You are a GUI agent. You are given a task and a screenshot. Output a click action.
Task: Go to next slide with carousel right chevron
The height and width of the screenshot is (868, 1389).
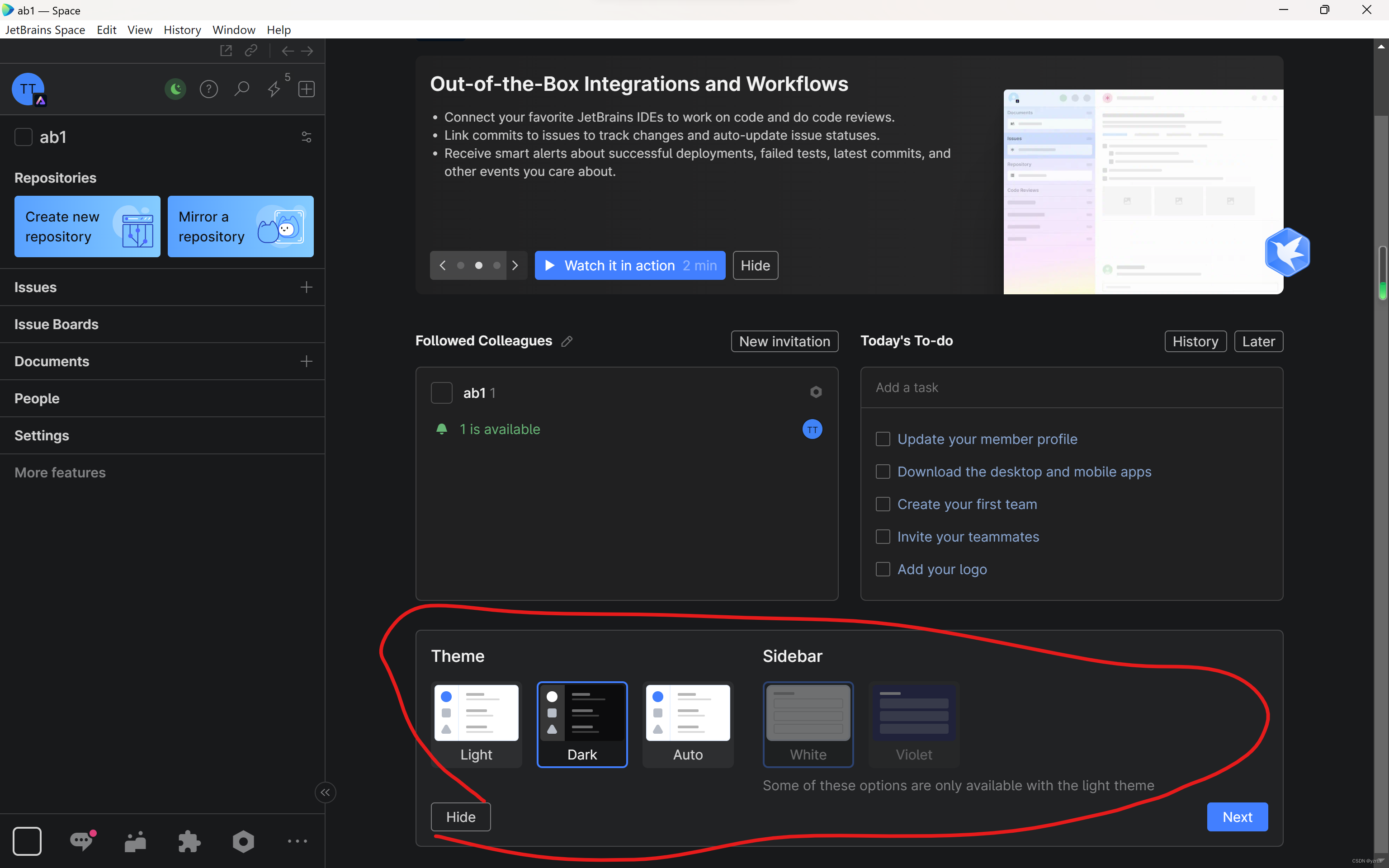pyautogui.click(x=515, y=266)
